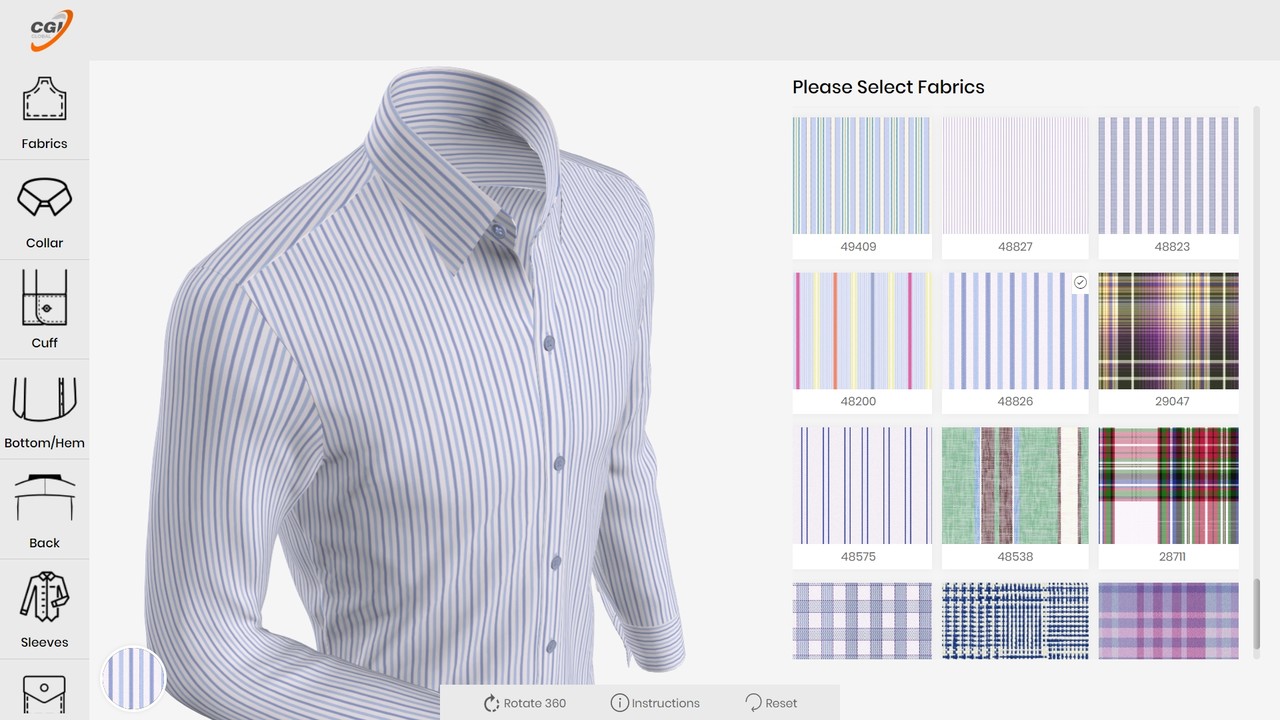
Task: Click the Bottom/Hem menu label
Action: tap(44, 443)
